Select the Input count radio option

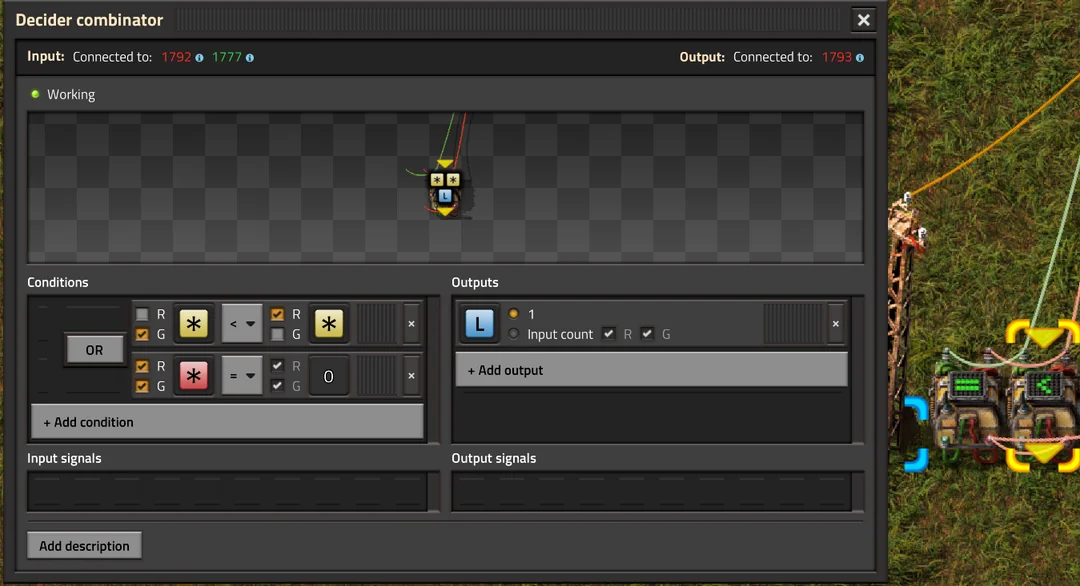click(x=514, y=334)
